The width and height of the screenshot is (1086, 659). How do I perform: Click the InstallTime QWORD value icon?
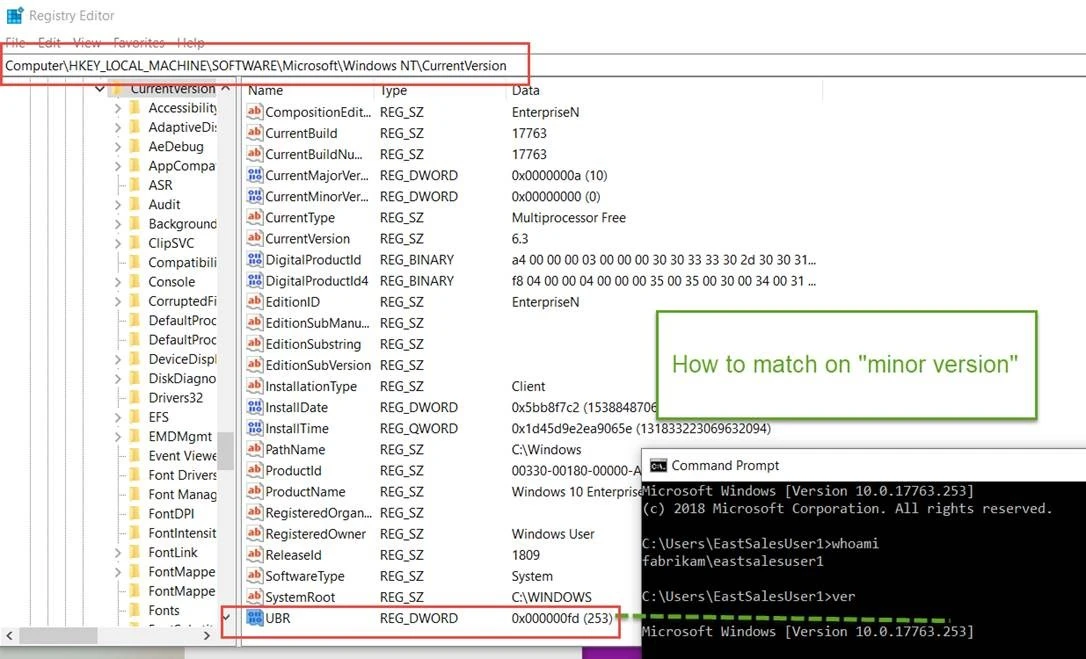[x=254, y=428]
